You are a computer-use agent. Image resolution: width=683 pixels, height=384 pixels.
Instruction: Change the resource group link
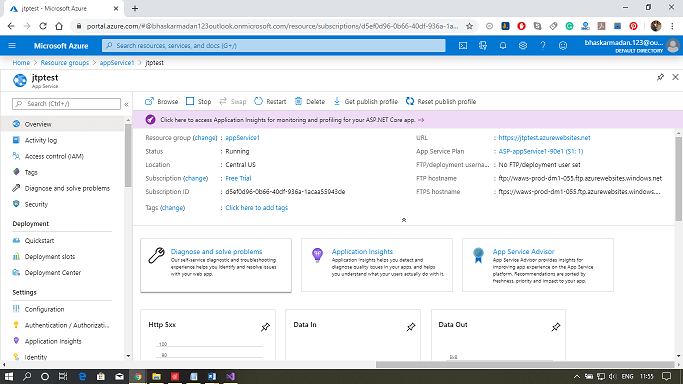tap(205, 138)
